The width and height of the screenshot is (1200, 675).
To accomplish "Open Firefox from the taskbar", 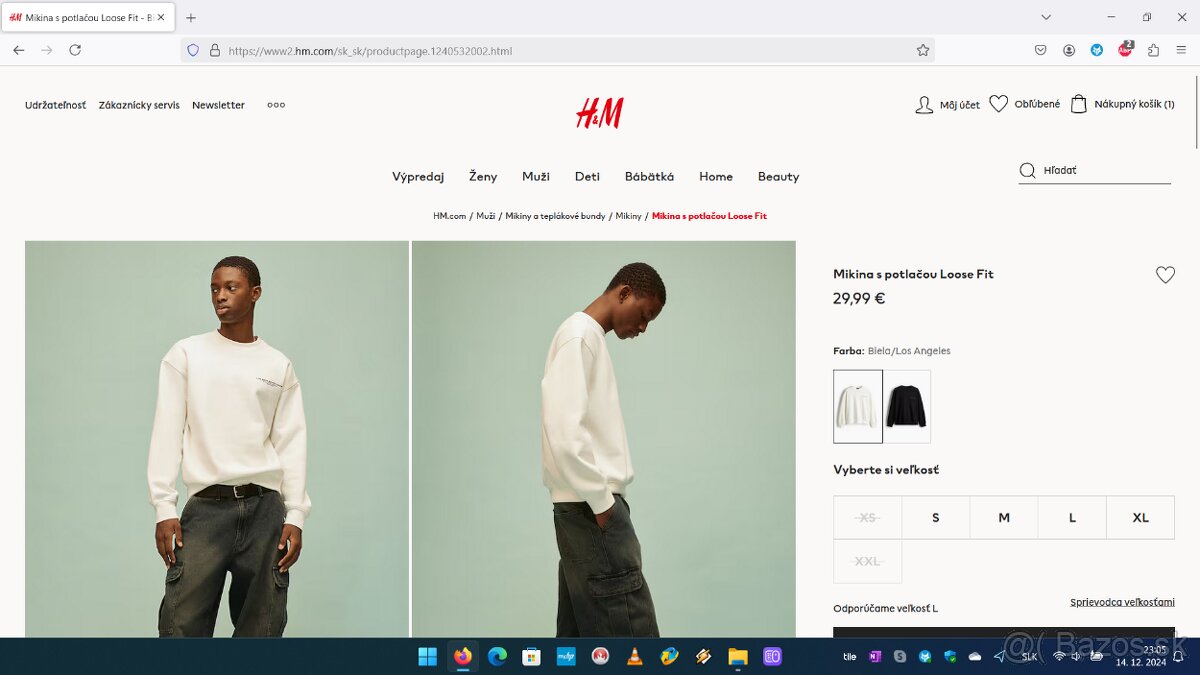I will [x=462, y=657].
